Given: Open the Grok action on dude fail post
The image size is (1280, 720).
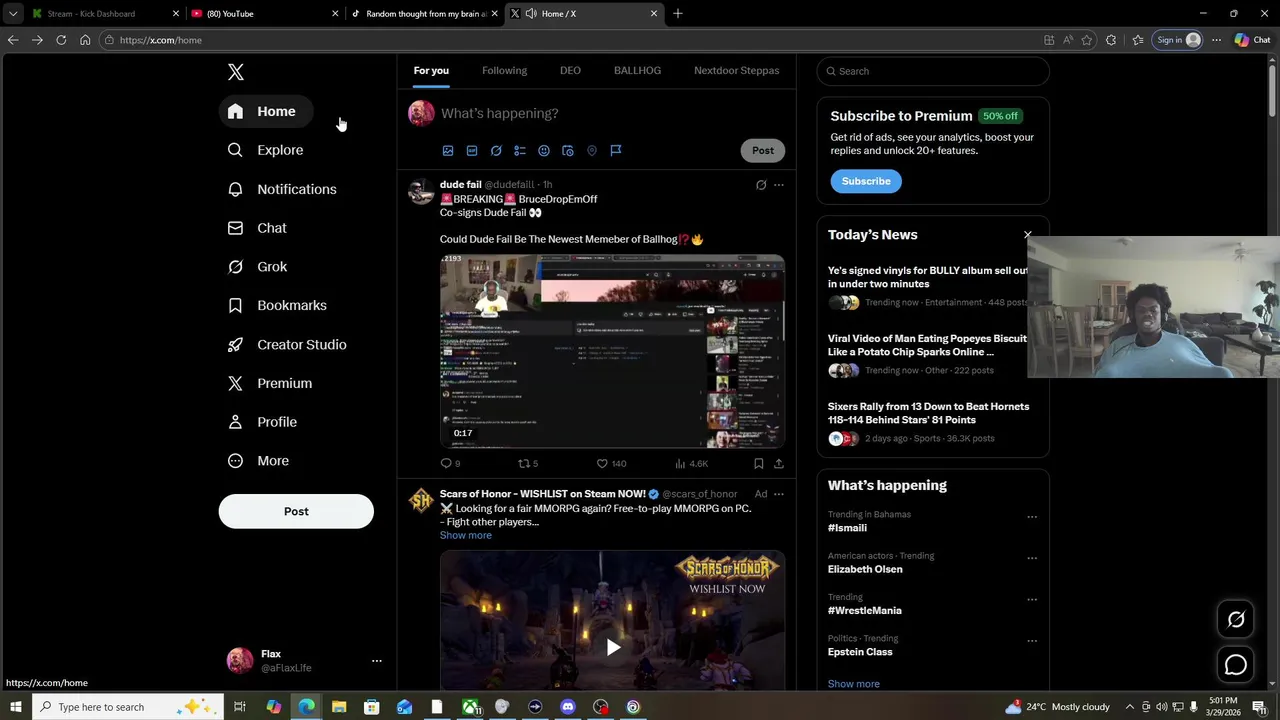Looking at the screenshot, I should [761, 185].
